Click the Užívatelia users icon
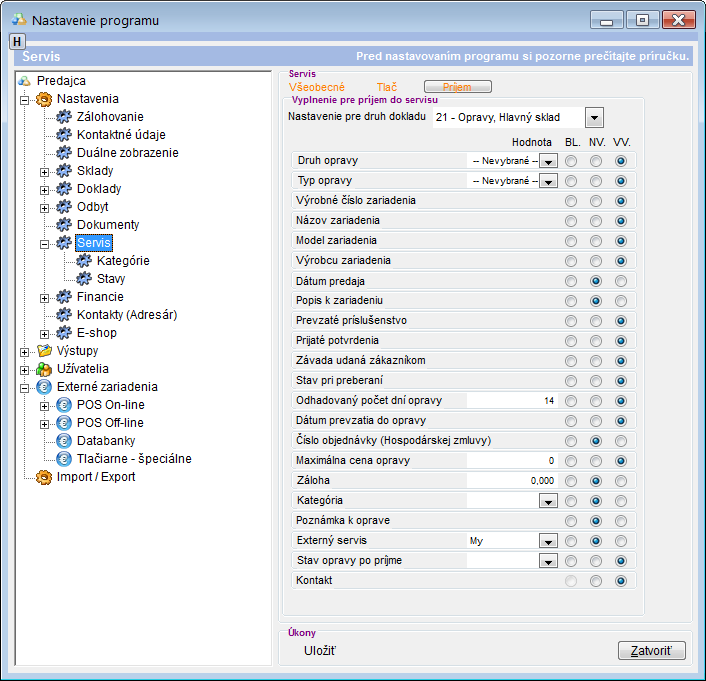This screenshot has width=706, height=681. [x=44, y=369]
